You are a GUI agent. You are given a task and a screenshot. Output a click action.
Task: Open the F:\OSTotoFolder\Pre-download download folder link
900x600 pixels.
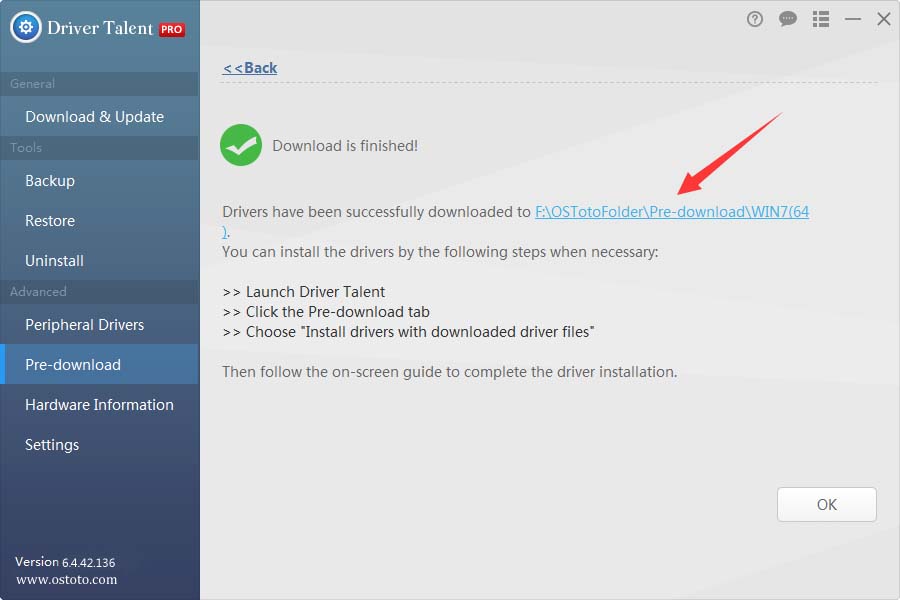[x=672, y=212]
